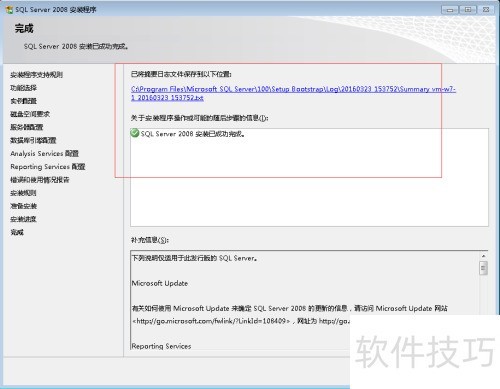Select the Reporting Services 配置 sidebar step

pos(48,167)
